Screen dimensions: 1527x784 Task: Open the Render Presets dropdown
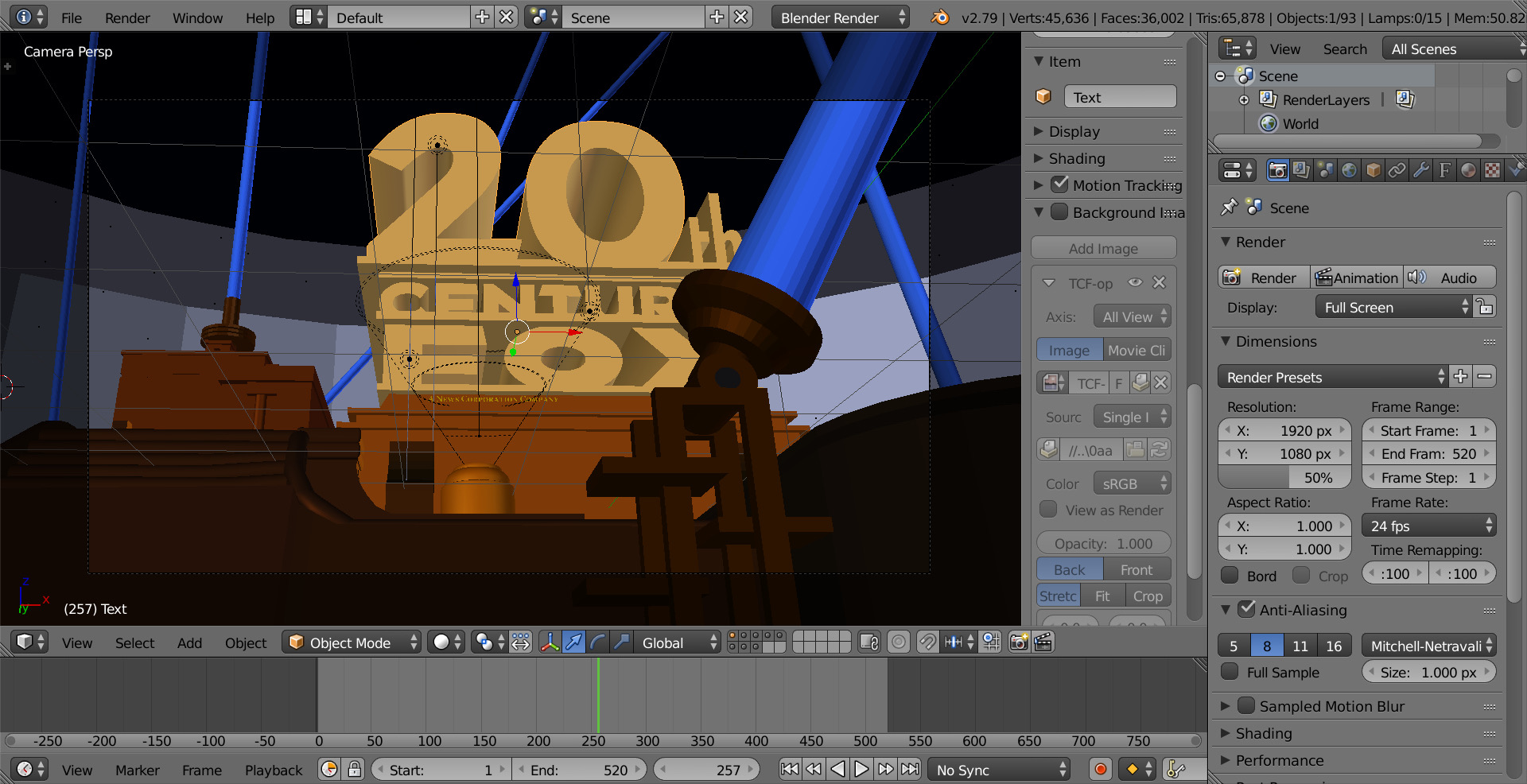[1333, 376]
